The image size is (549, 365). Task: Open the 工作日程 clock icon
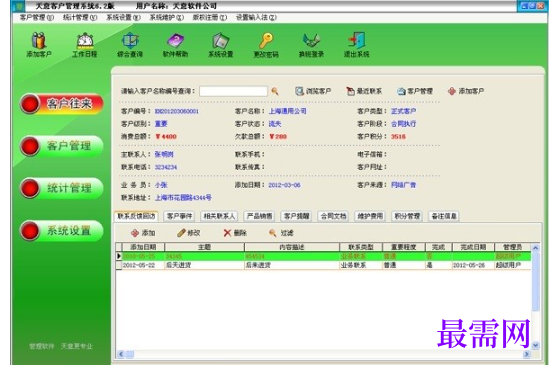tap(84, 44)
